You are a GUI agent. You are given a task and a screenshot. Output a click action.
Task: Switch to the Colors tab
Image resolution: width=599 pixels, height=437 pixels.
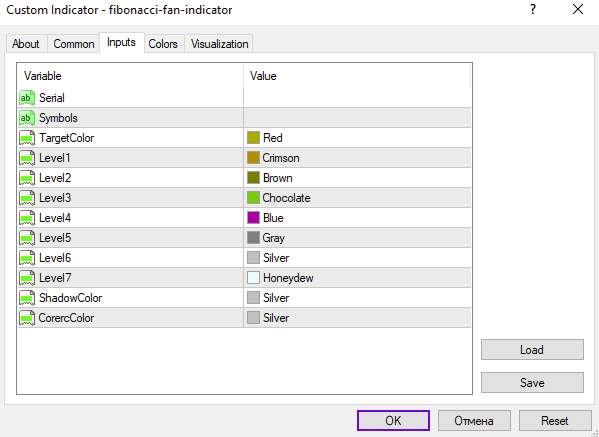(163, 44)
